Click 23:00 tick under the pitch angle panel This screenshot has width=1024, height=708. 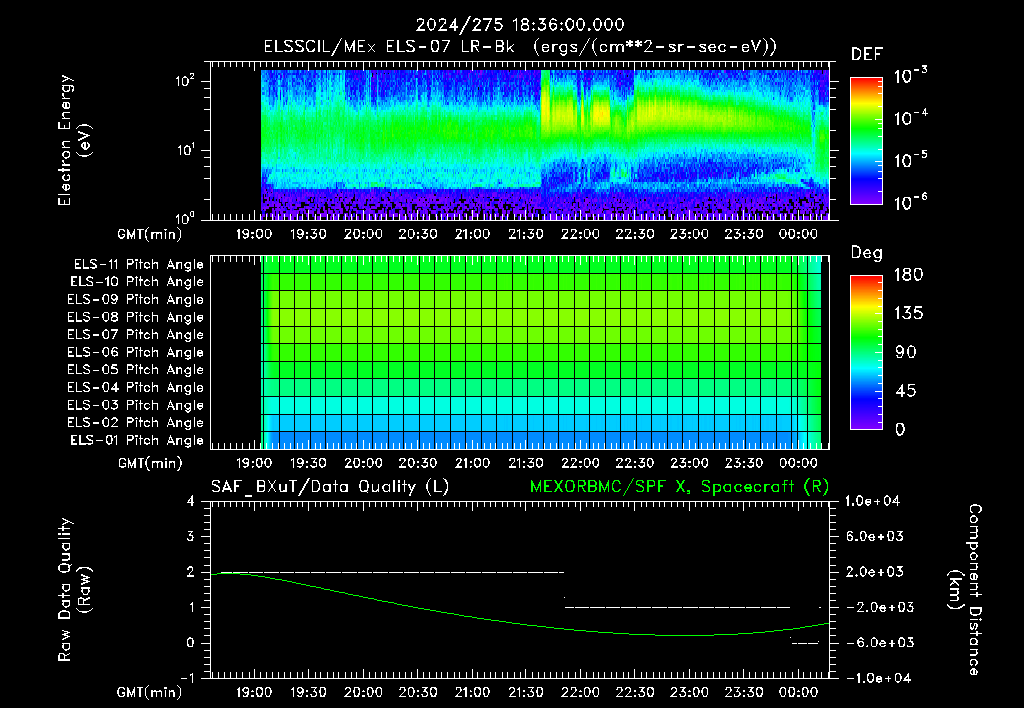click(689, 463)
